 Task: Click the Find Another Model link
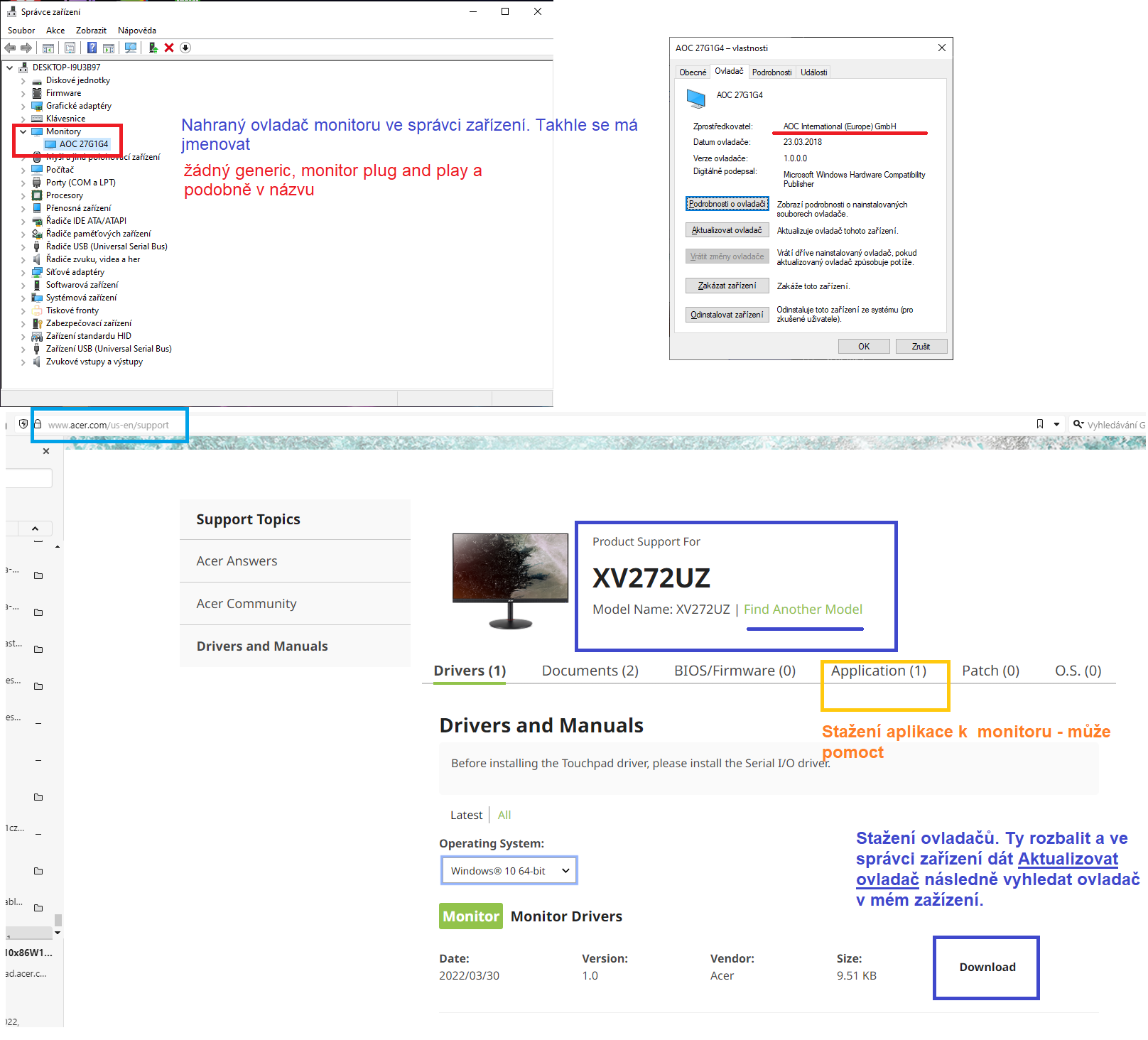click(x=803, y=610)
